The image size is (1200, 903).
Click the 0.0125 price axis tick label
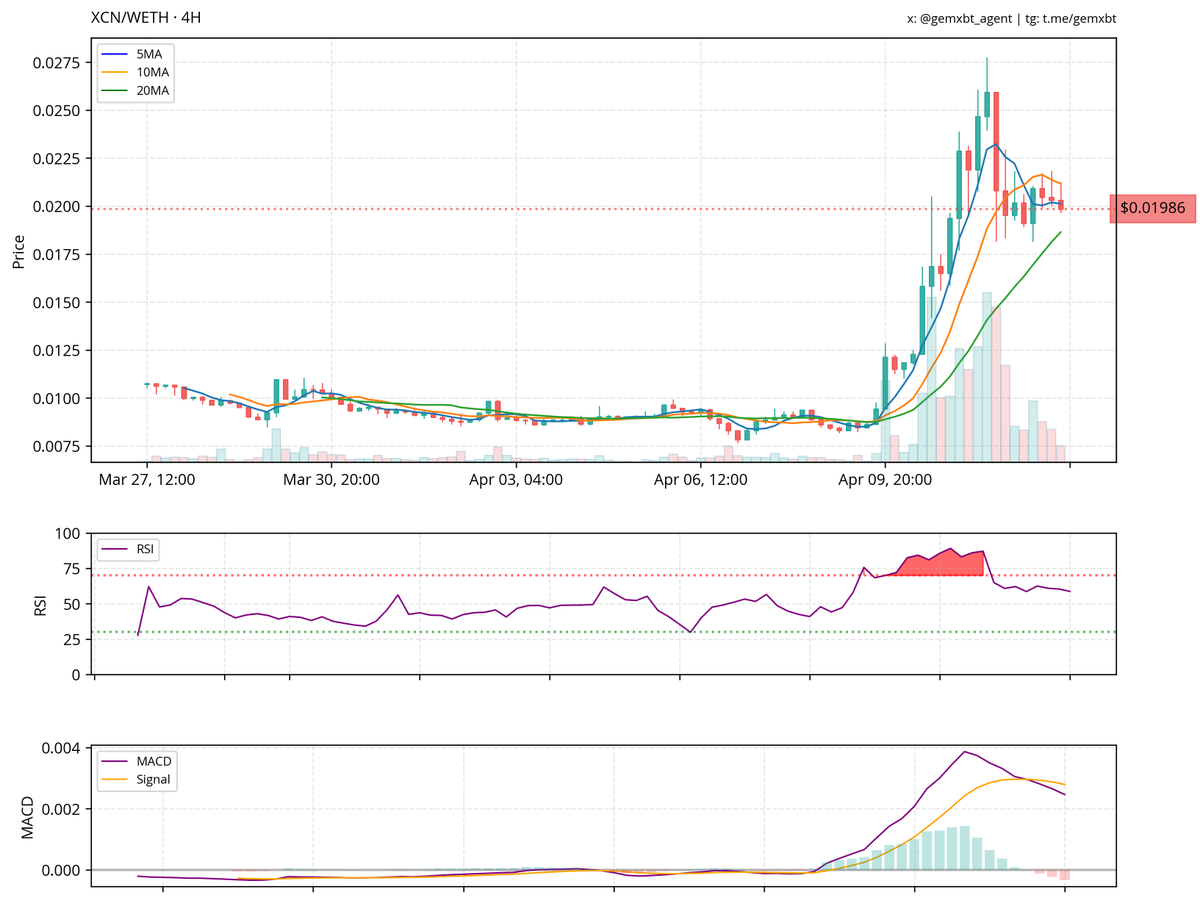58,351
